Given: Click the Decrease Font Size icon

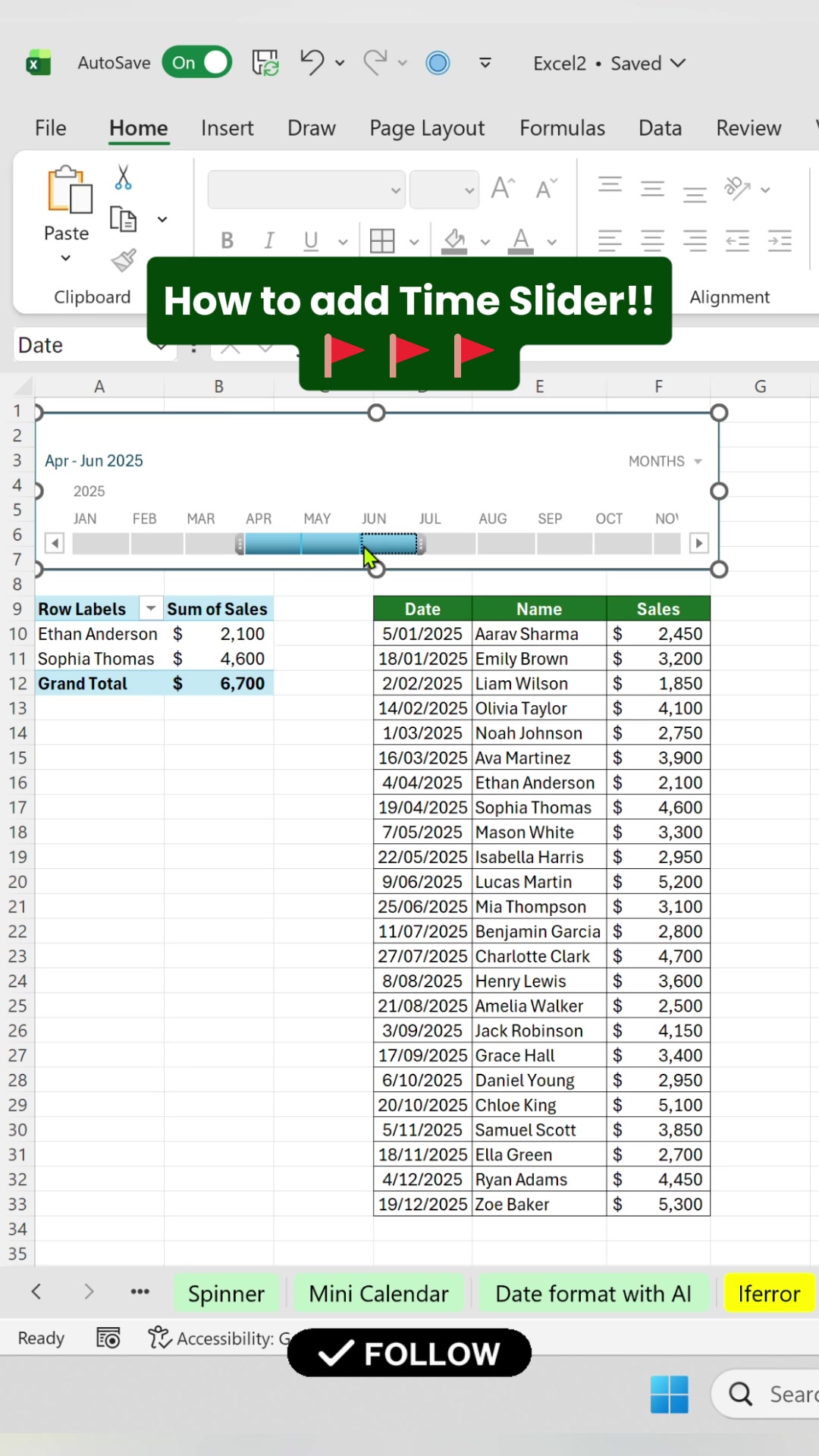Looking at the screenshot, I should [x=546, y=187].
